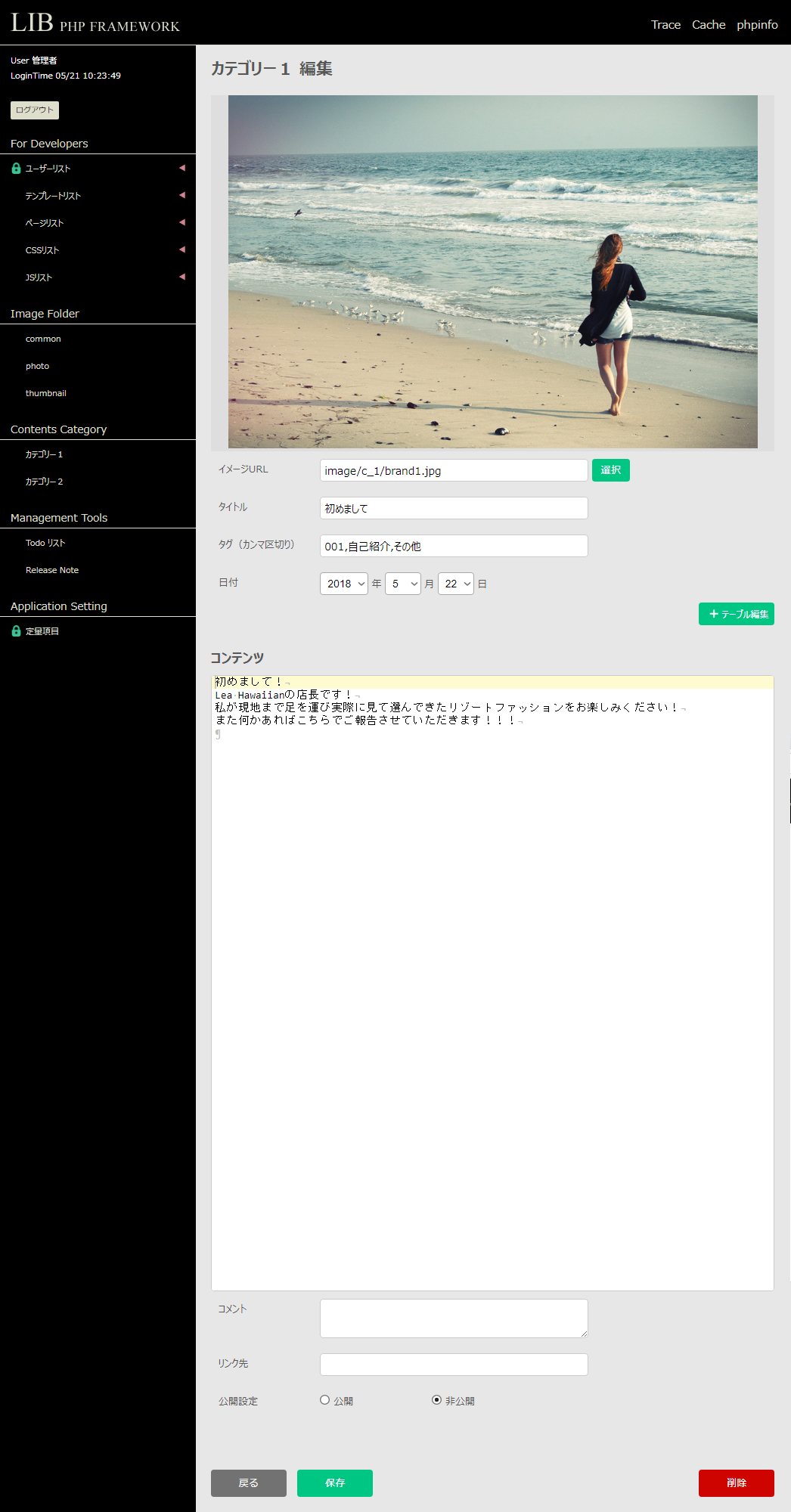The height and width of the screenshot is (1512, 791).
Task: Open phpinfo from the top menu
Action: click(757, 25)
